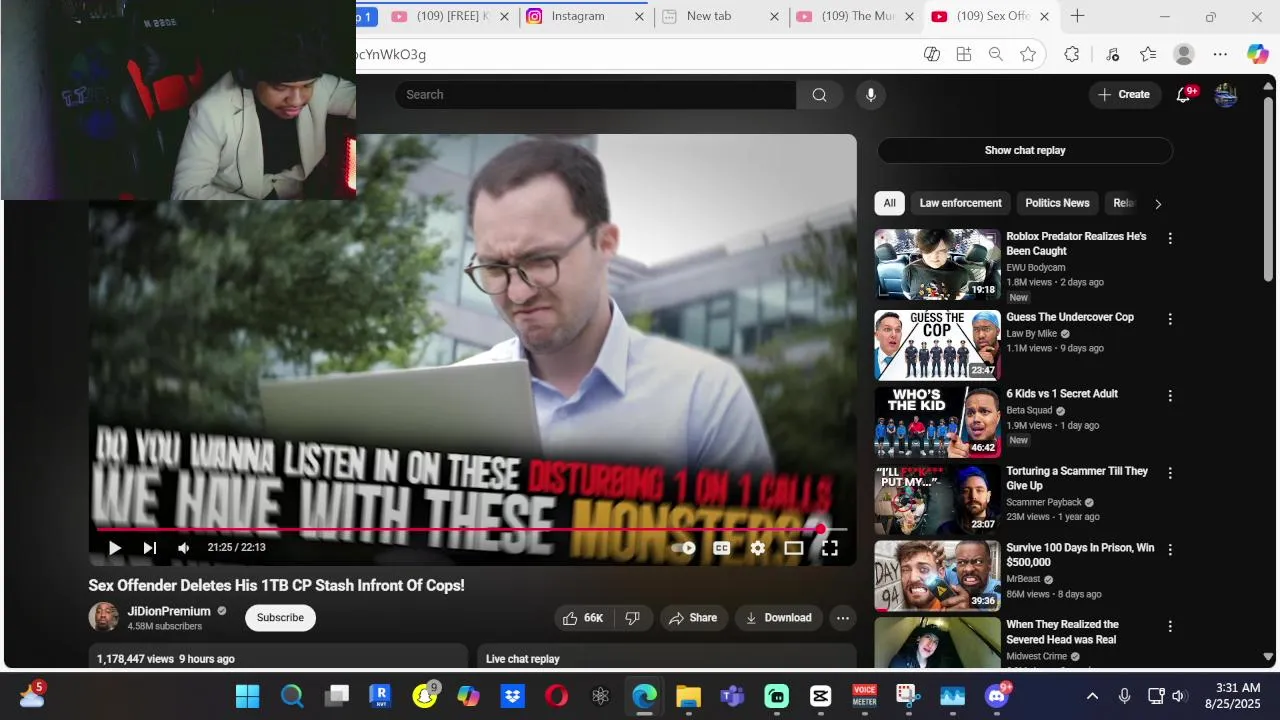Mute the video volume speaker icon

(184, 548)
